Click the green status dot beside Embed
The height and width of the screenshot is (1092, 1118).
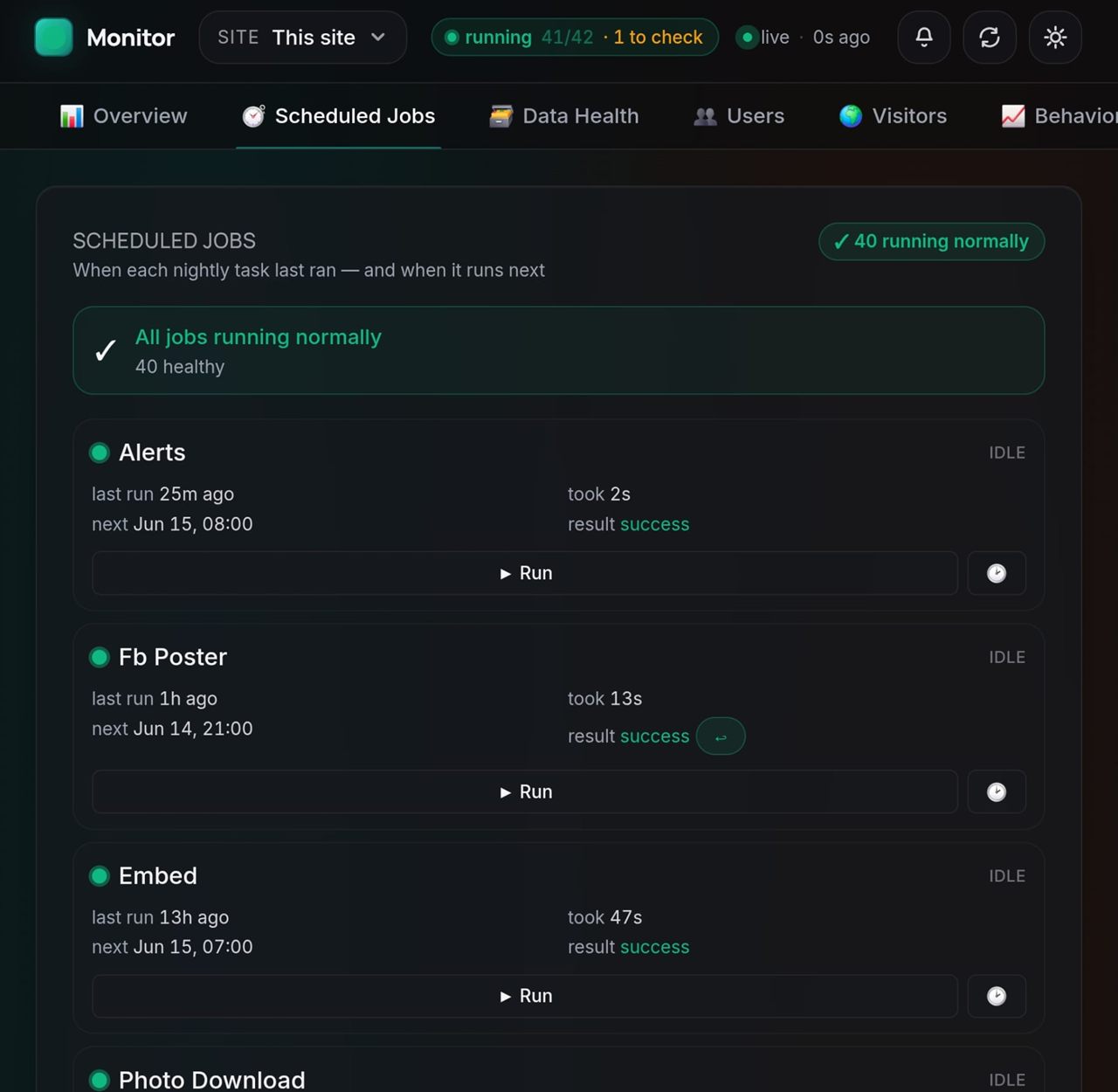(x=100, y=875)
